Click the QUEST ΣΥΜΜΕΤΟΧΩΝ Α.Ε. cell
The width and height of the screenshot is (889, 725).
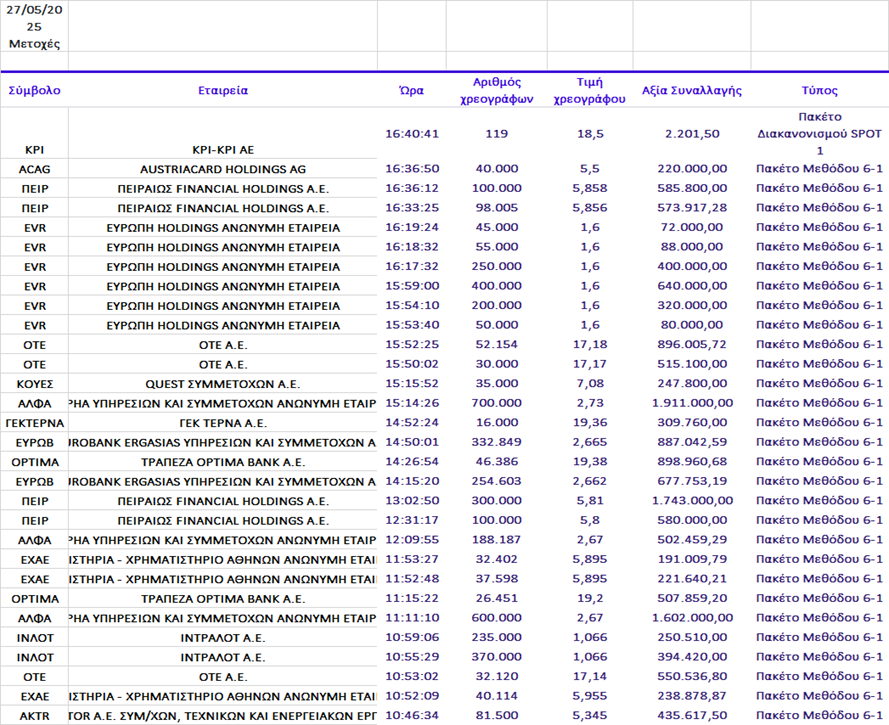pos(223,384)
